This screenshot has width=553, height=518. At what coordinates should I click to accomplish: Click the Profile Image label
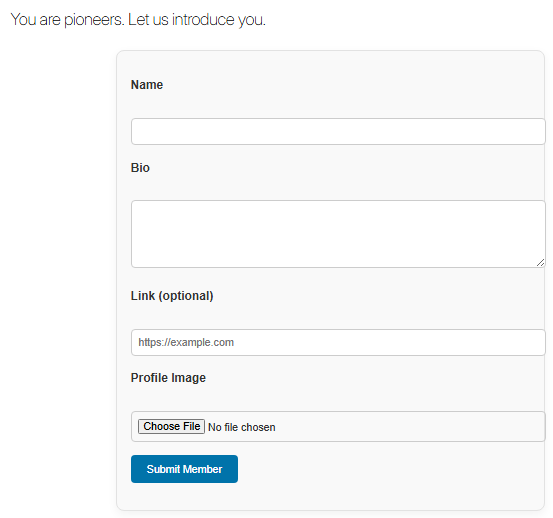[168, 378]
